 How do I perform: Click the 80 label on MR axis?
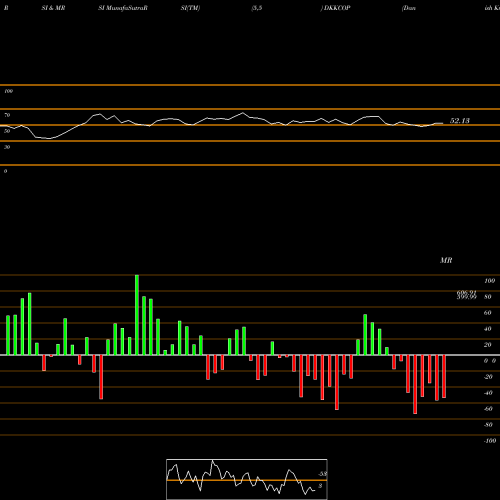click(487, 297)
